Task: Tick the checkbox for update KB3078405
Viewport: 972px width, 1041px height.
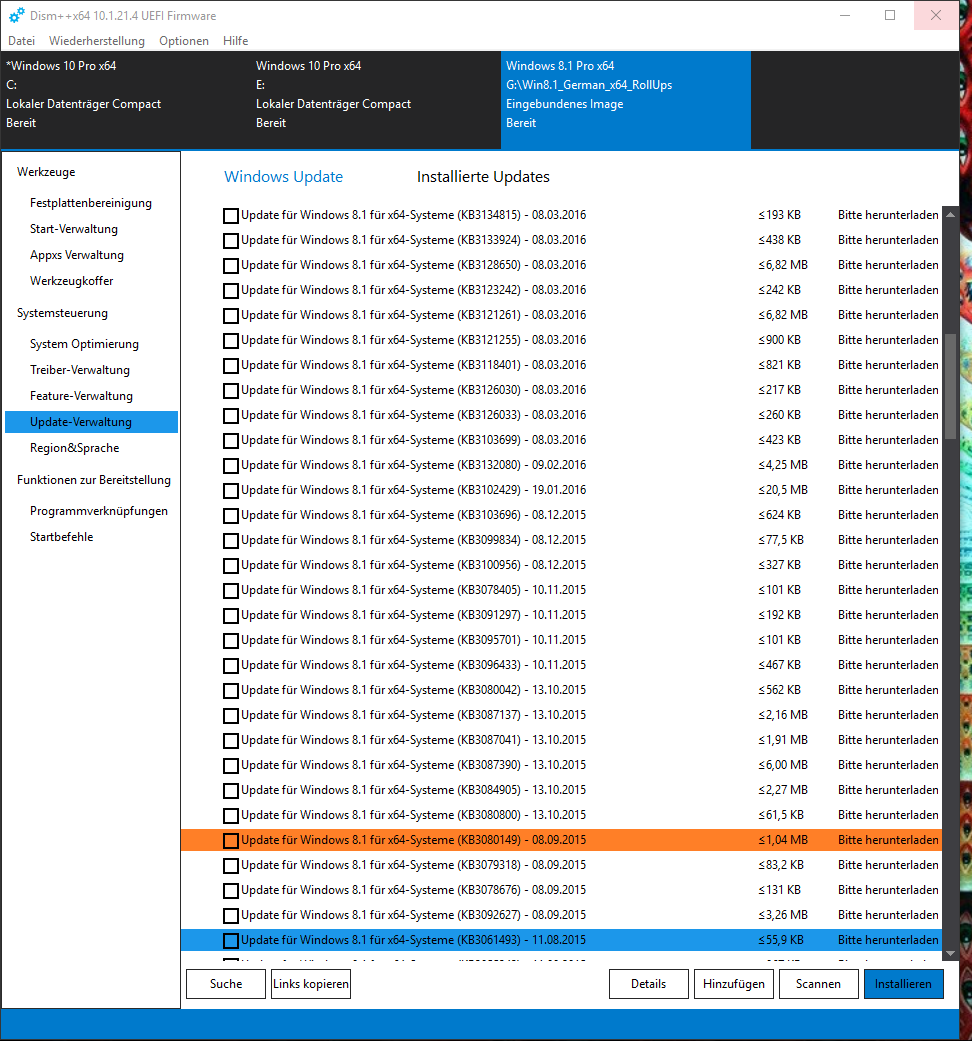Action: (230, 591)
